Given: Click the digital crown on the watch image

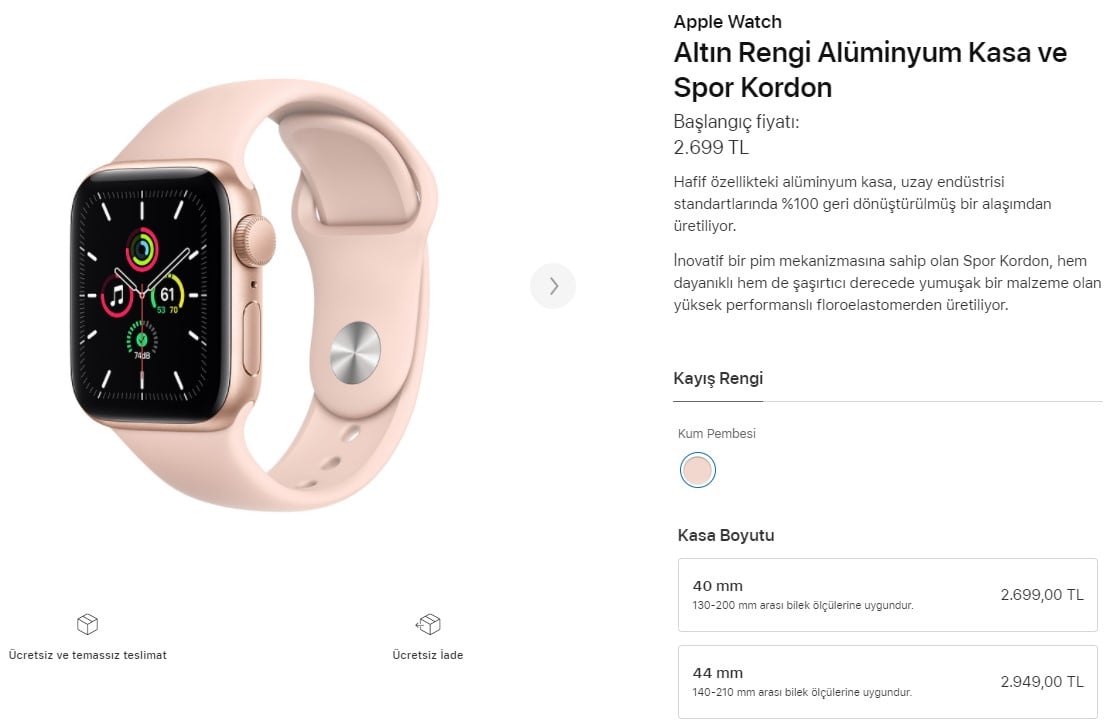Looking at the screenshot, I should point(254,241).
